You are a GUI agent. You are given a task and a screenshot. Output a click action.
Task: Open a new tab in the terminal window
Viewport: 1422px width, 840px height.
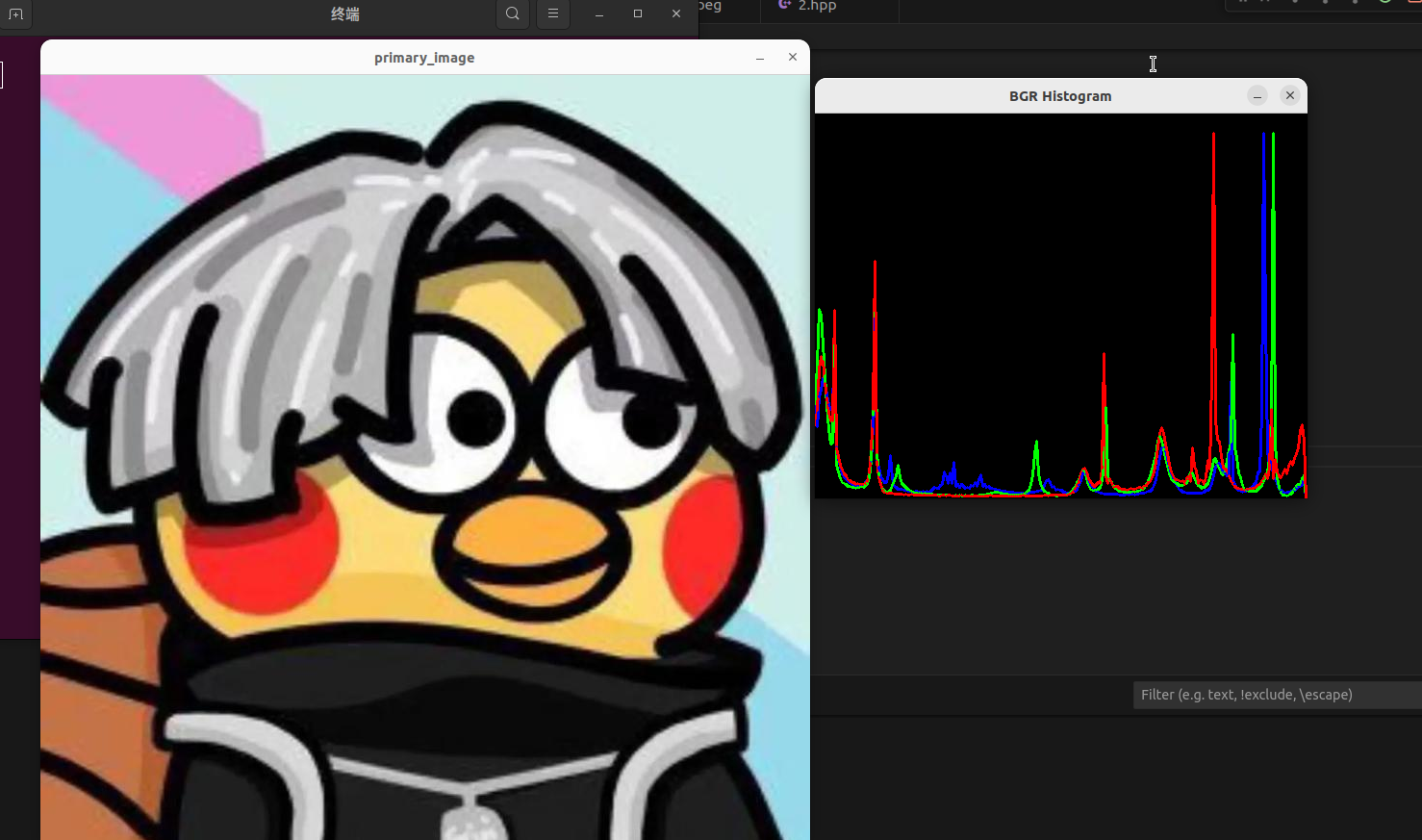click(x=15, y=13)
